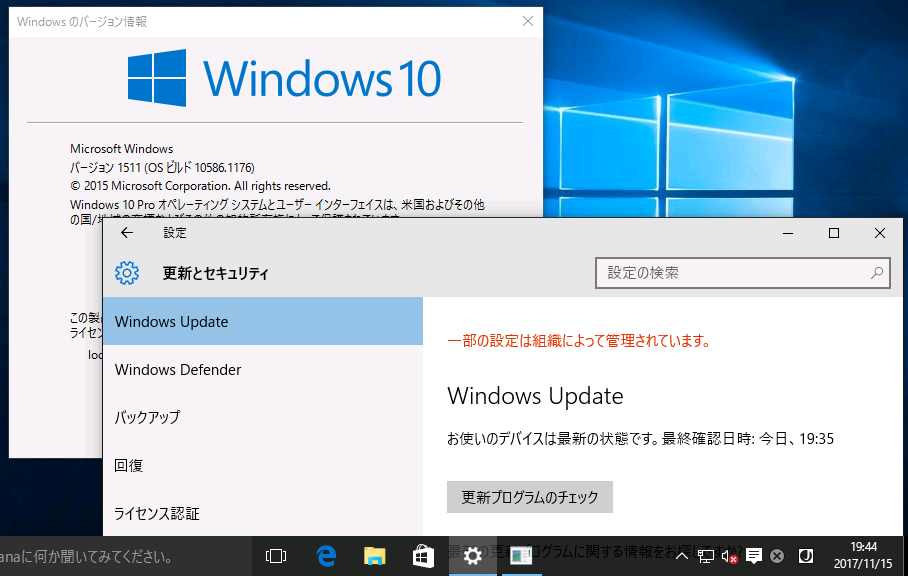Click the Microsoft Windows label in version dialog
The height and width of the screenshot is (576, 908).
(122, 149)
